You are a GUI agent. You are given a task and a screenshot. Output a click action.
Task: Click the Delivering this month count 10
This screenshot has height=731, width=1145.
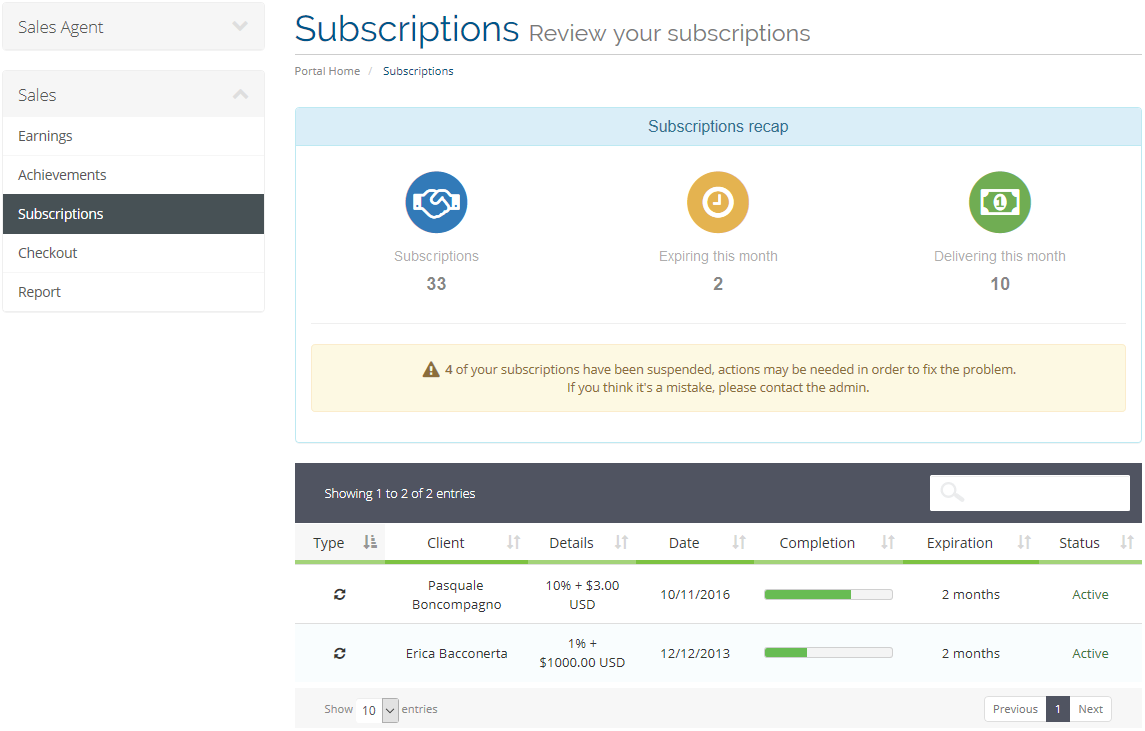click(x=1000, y=283)
